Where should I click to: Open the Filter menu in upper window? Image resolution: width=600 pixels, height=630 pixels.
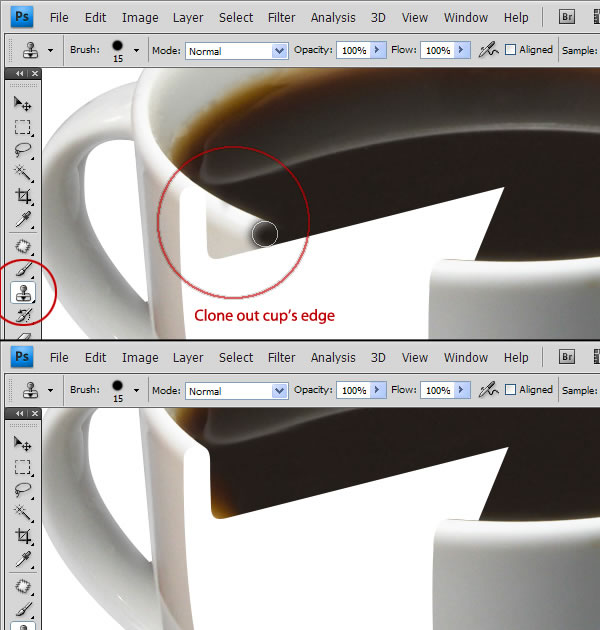pyautogui.click(x=281, y=18)
